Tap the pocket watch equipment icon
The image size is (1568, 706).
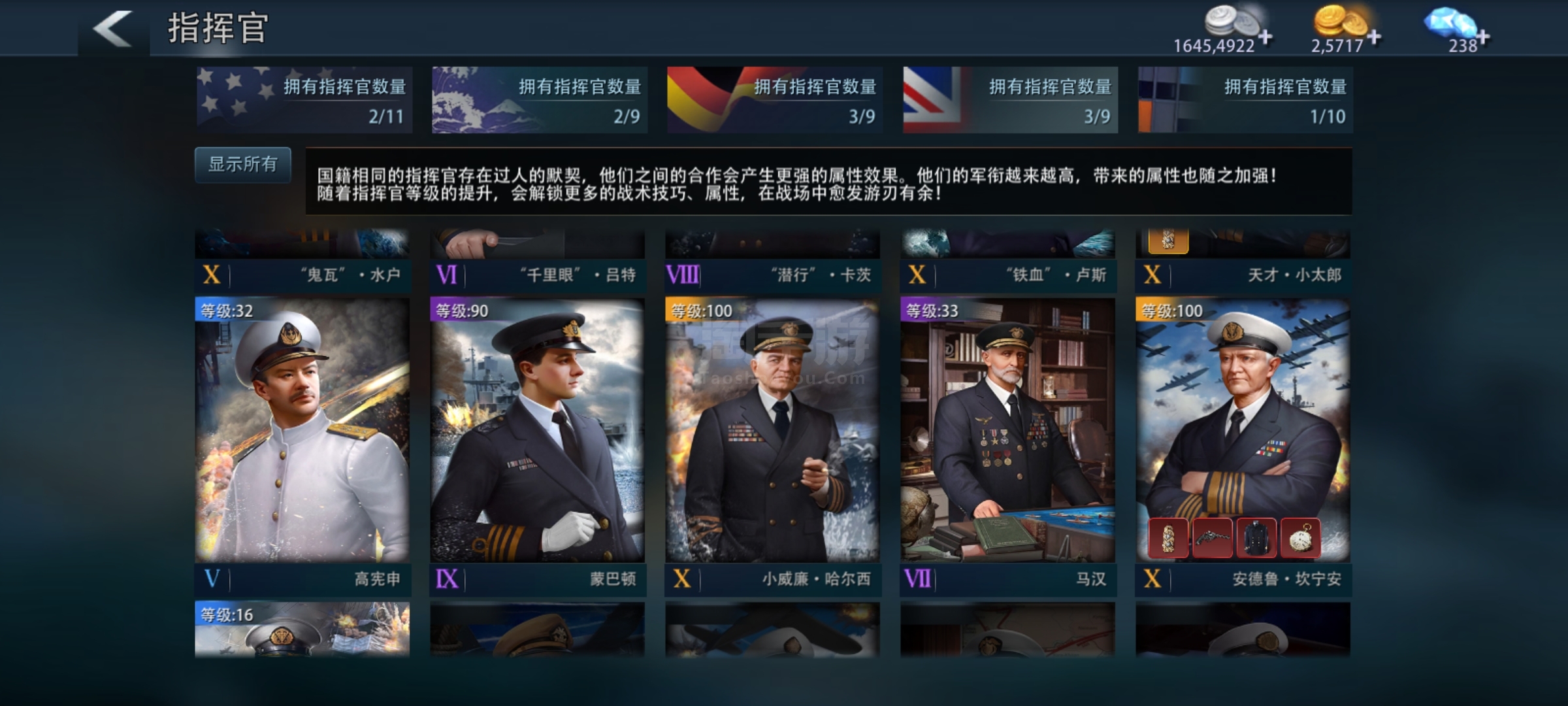(x=1300, y=538)
